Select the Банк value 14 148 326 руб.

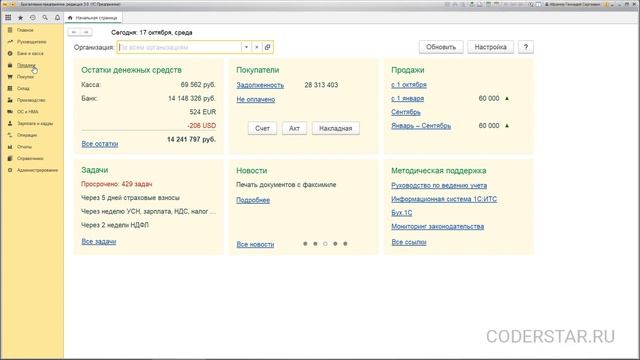tap(192, 98)
